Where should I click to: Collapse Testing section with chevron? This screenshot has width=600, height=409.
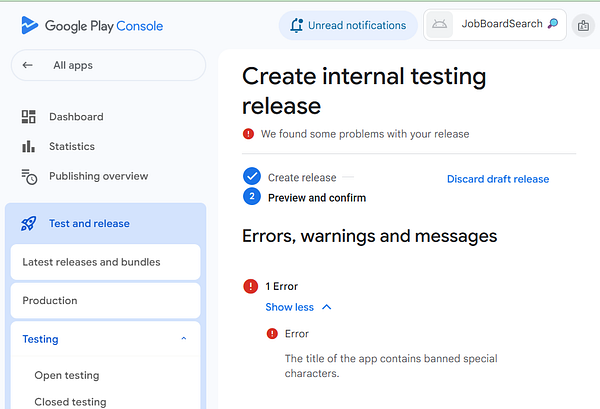pyautogui.click(x=184, y=339)
